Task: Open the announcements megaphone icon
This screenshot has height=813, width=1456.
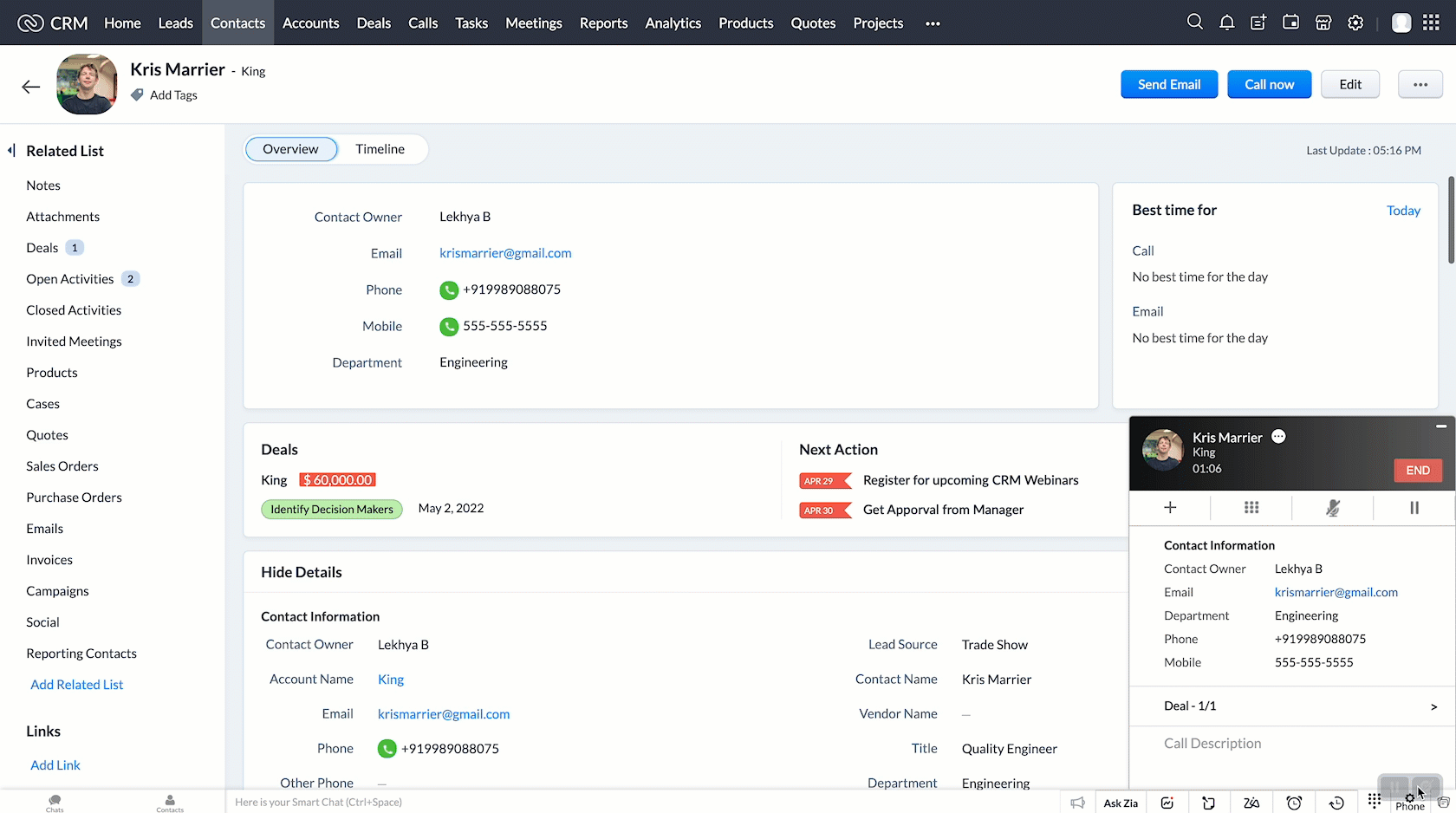Action: tap(1077, 803)
